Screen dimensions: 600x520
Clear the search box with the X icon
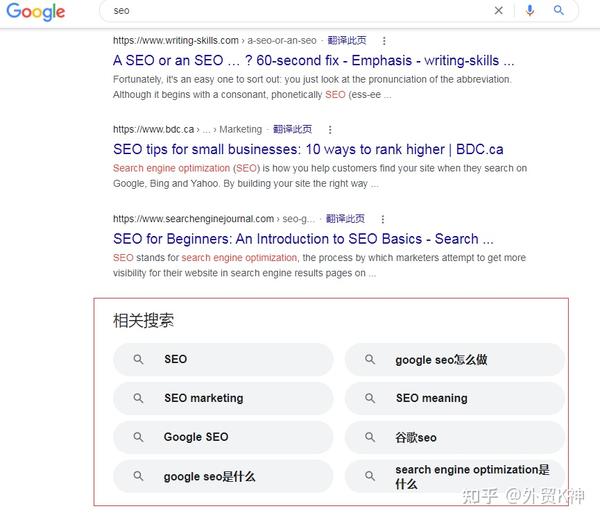[498, 11]
